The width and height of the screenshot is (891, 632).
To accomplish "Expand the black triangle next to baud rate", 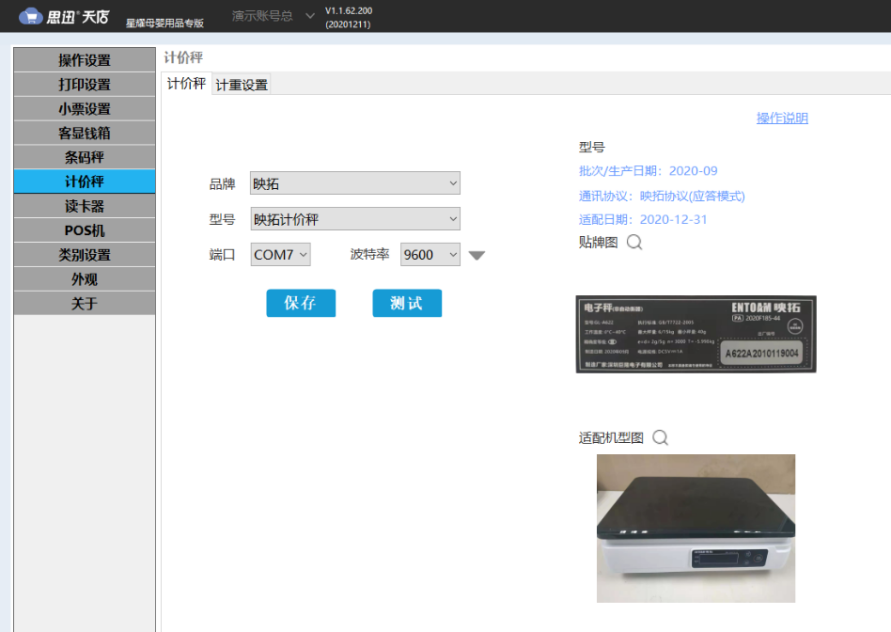I will 477,255.
